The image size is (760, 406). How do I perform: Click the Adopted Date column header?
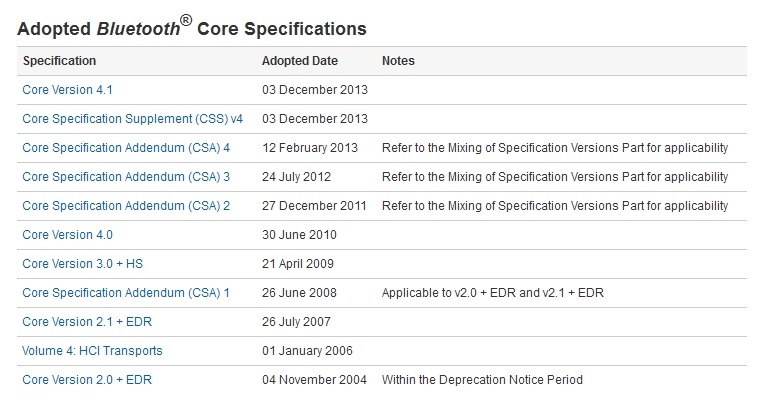point(300,61)
